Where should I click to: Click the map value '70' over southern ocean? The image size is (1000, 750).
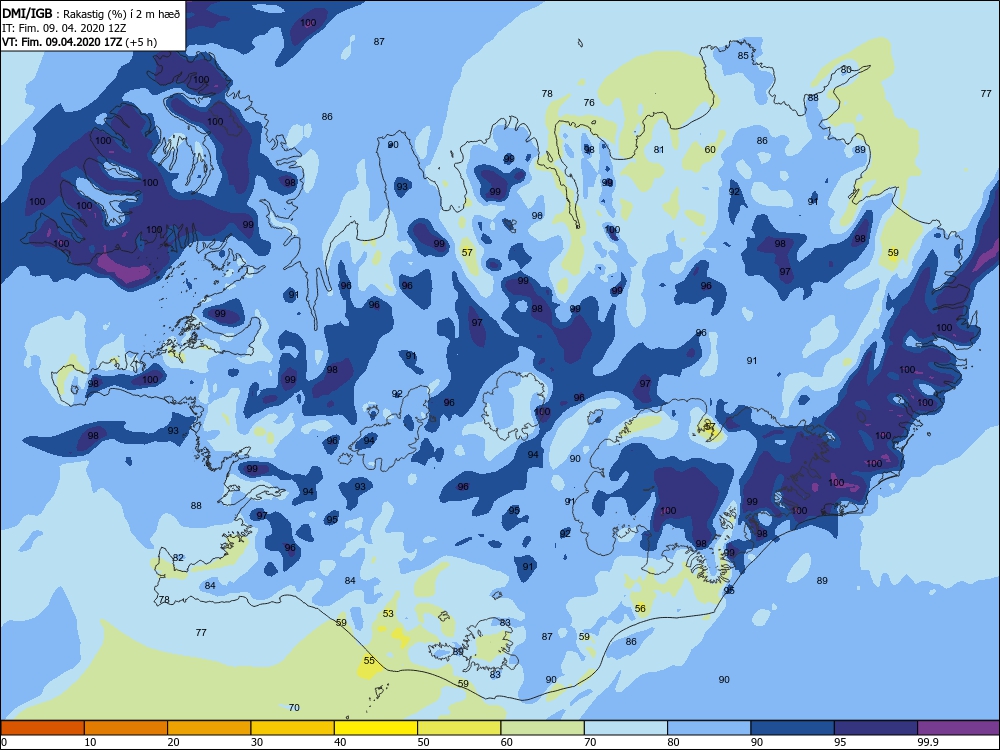point(294,708)
